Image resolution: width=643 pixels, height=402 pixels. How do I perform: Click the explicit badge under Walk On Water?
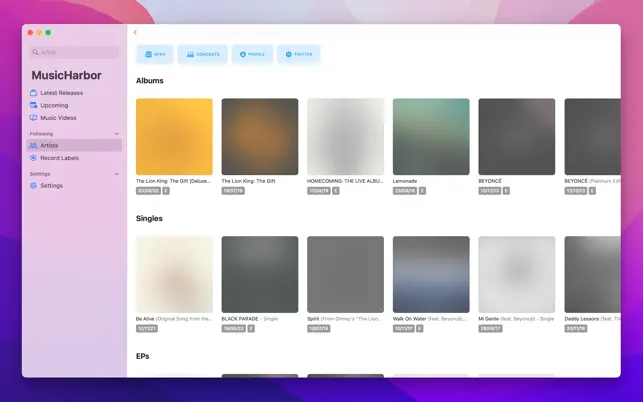tap(420, 329)
